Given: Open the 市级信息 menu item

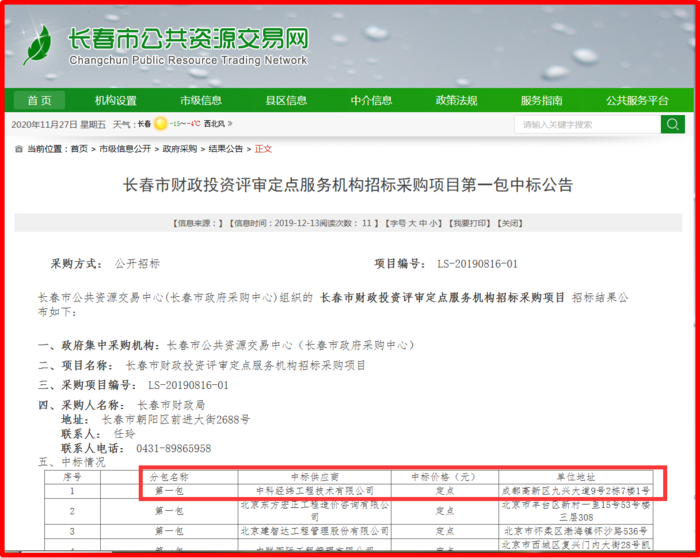Looking at the screenshot, I should tap(201, 100).
